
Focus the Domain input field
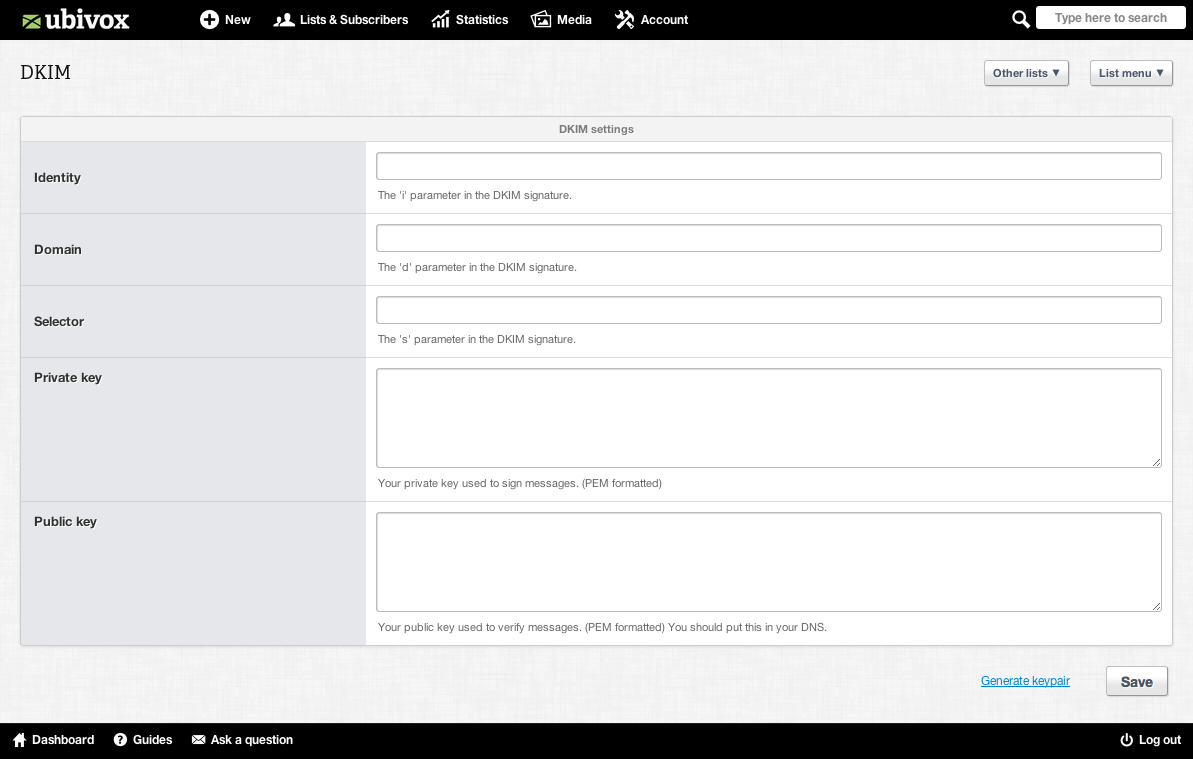[x=768, y=238]
